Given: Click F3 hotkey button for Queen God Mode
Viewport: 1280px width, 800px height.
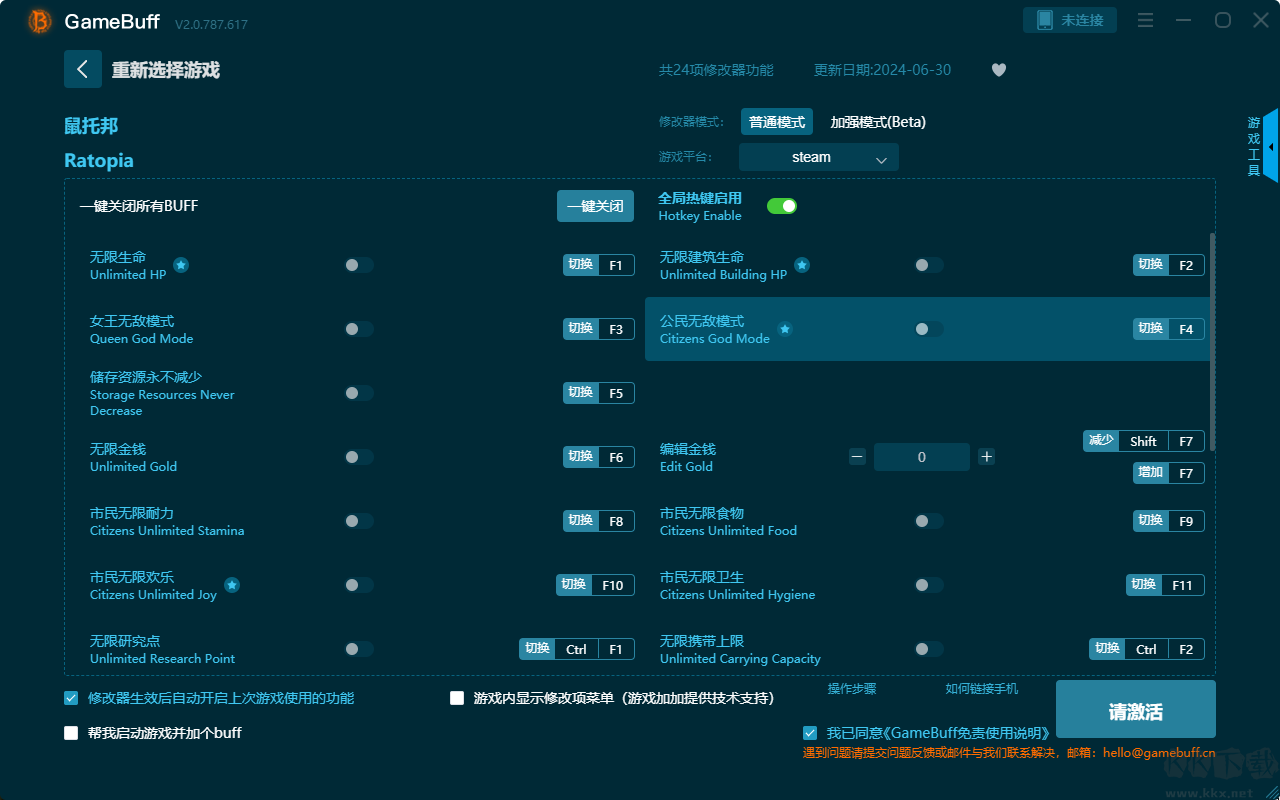Looking at the screenshot, I should (599, 329).
